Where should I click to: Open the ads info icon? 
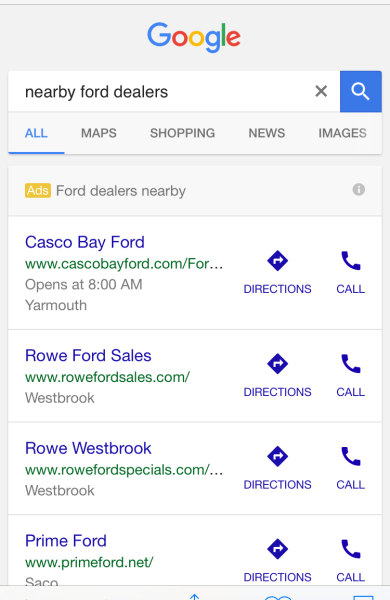point(359,189)
